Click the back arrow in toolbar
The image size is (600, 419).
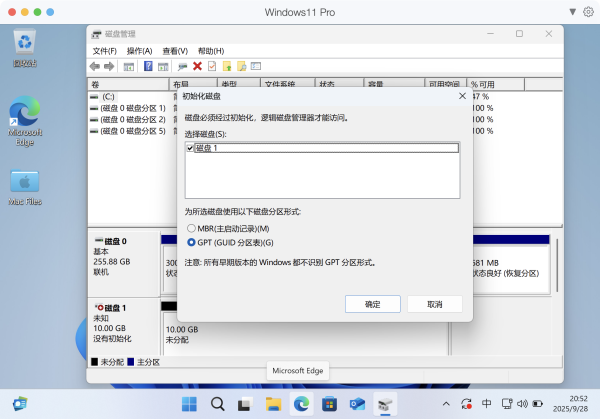click(95, 66)
